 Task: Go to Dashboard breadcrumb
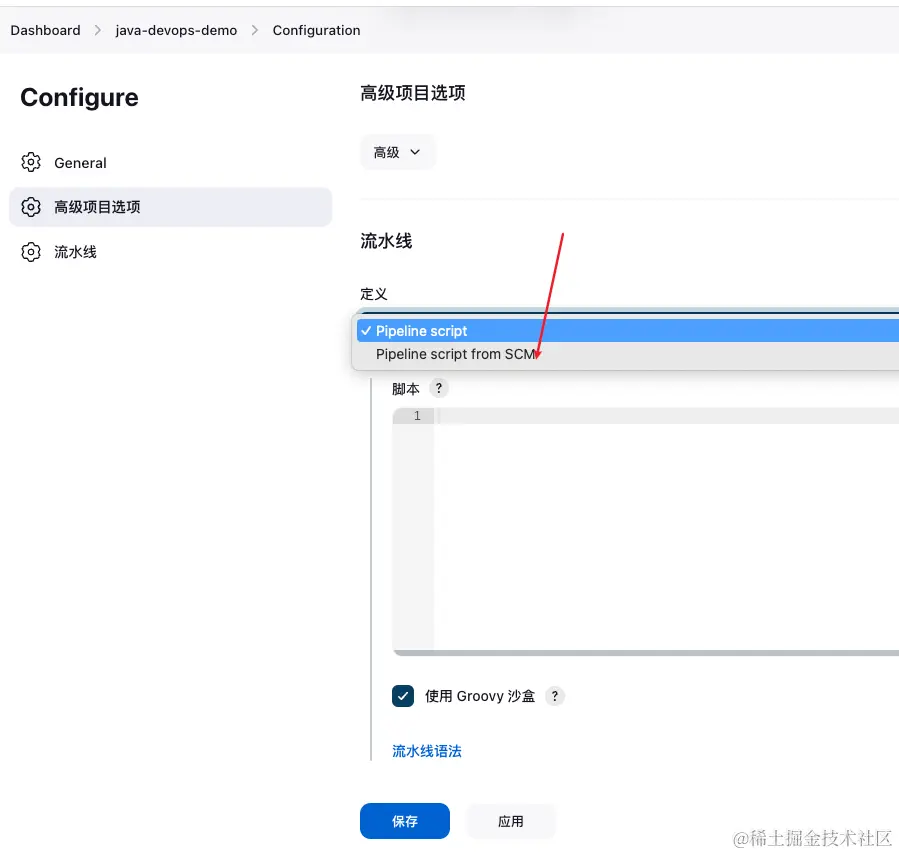(x=45, y=30)
